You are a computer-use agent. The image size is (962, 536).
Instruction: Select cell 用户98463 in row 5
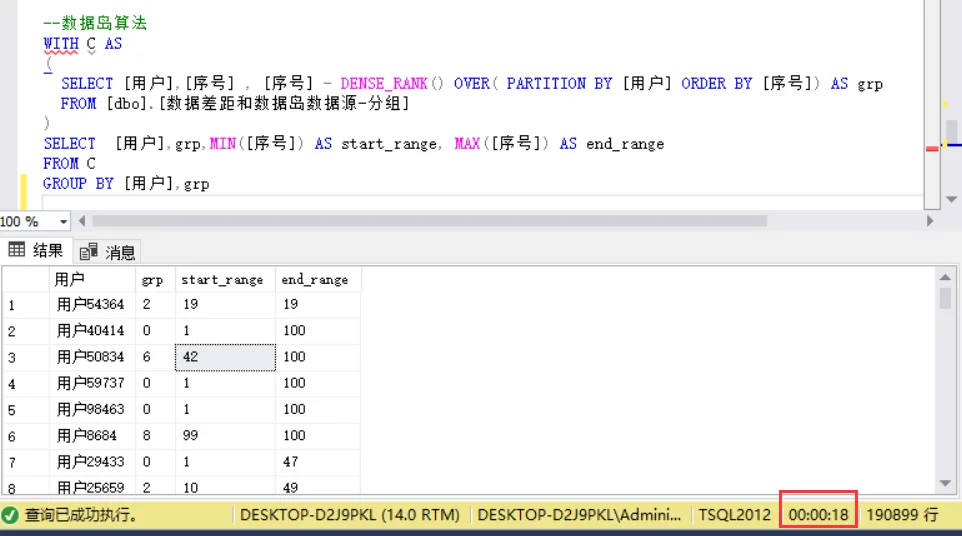coord(92,409)
